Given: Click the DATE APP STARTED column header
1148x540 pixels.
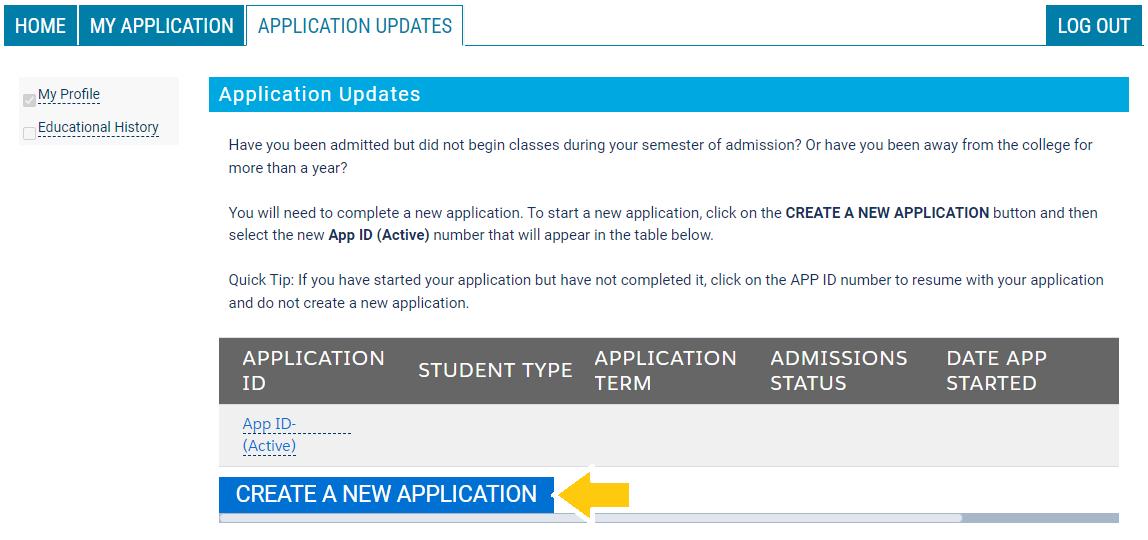Looking at the screenshot, I should [996, 370].
